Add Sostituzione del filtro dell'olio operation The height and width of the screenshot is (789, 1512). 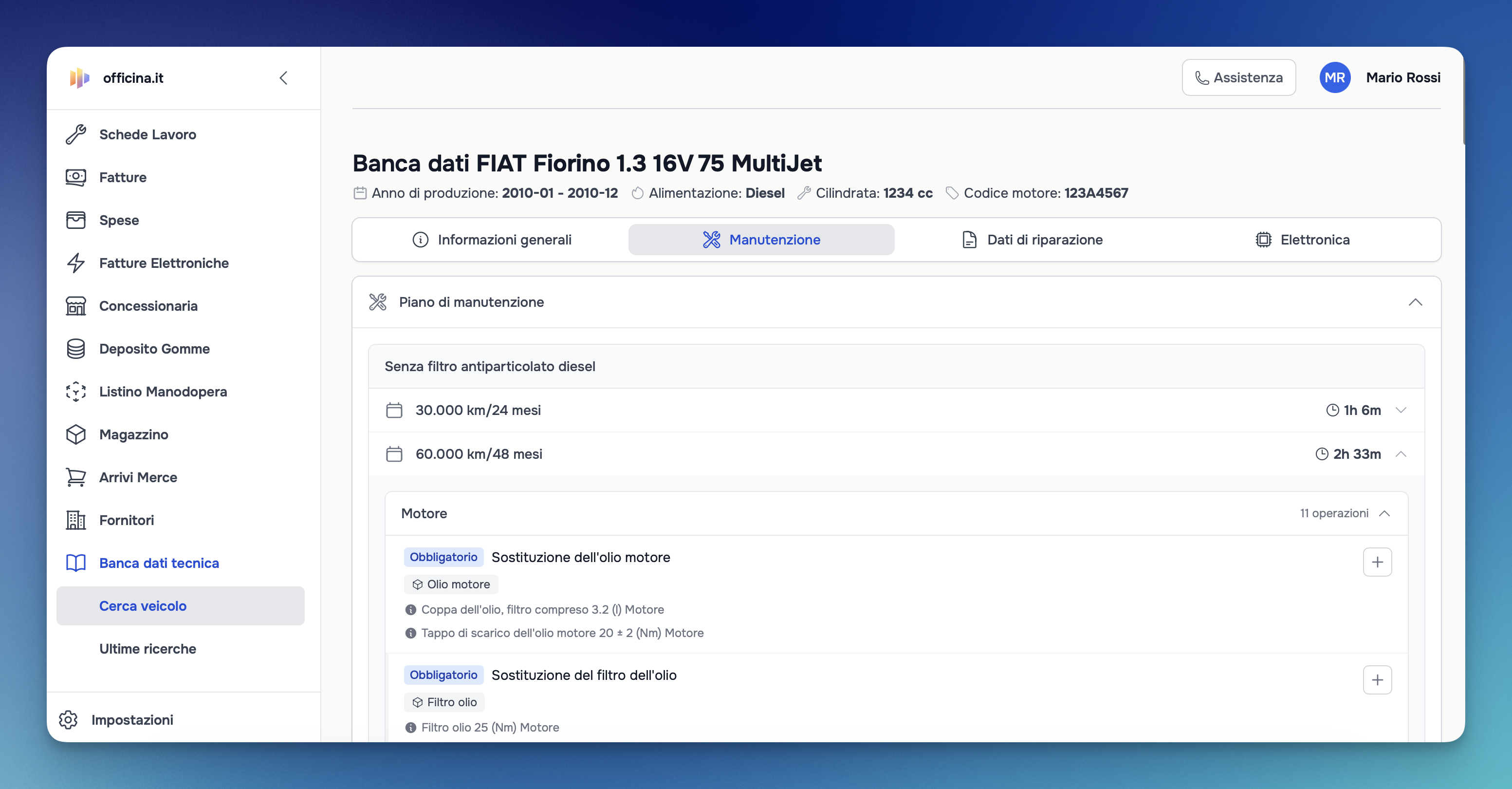point(1377,680)
